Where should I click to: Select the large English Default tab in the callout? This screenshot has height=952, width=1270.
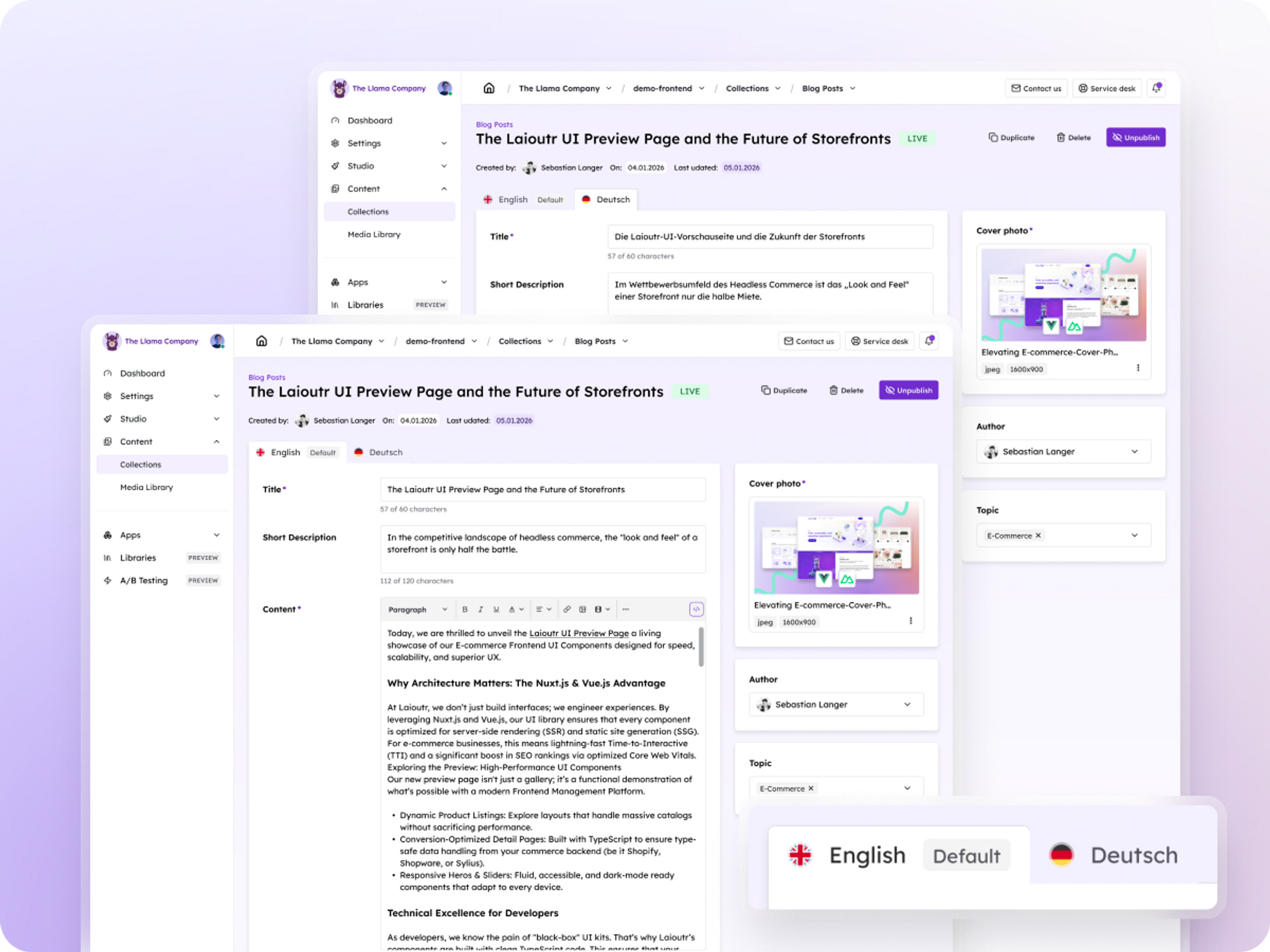(x=899, y=855)
